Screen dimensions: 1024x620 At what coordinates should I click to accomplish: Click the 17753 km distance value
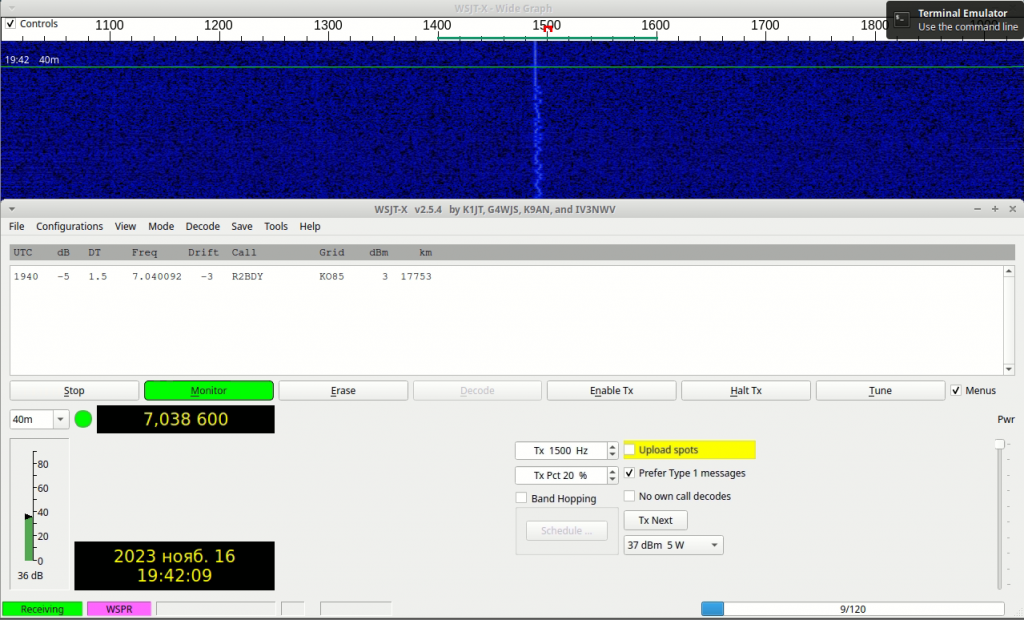[x=416, y=276]
